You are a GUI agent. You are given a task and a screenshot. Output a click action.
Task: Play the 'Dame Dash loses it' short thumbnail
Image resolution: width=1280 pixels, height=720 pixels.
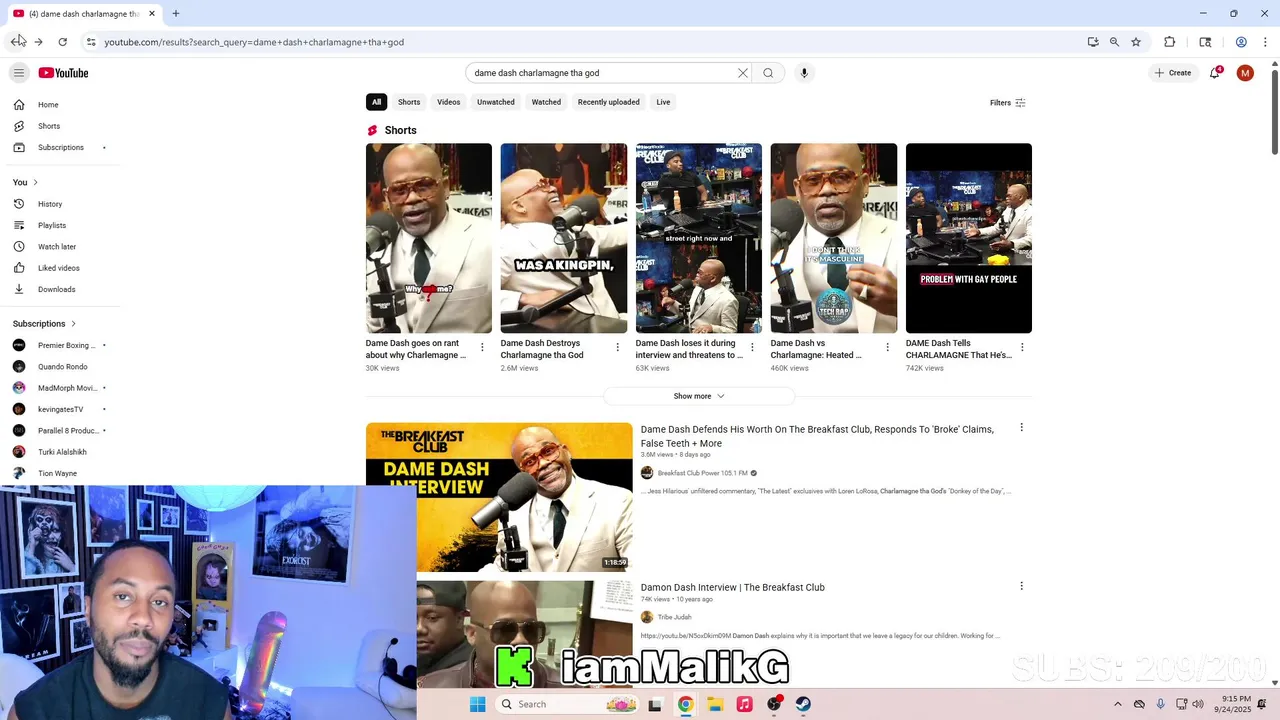699,238
